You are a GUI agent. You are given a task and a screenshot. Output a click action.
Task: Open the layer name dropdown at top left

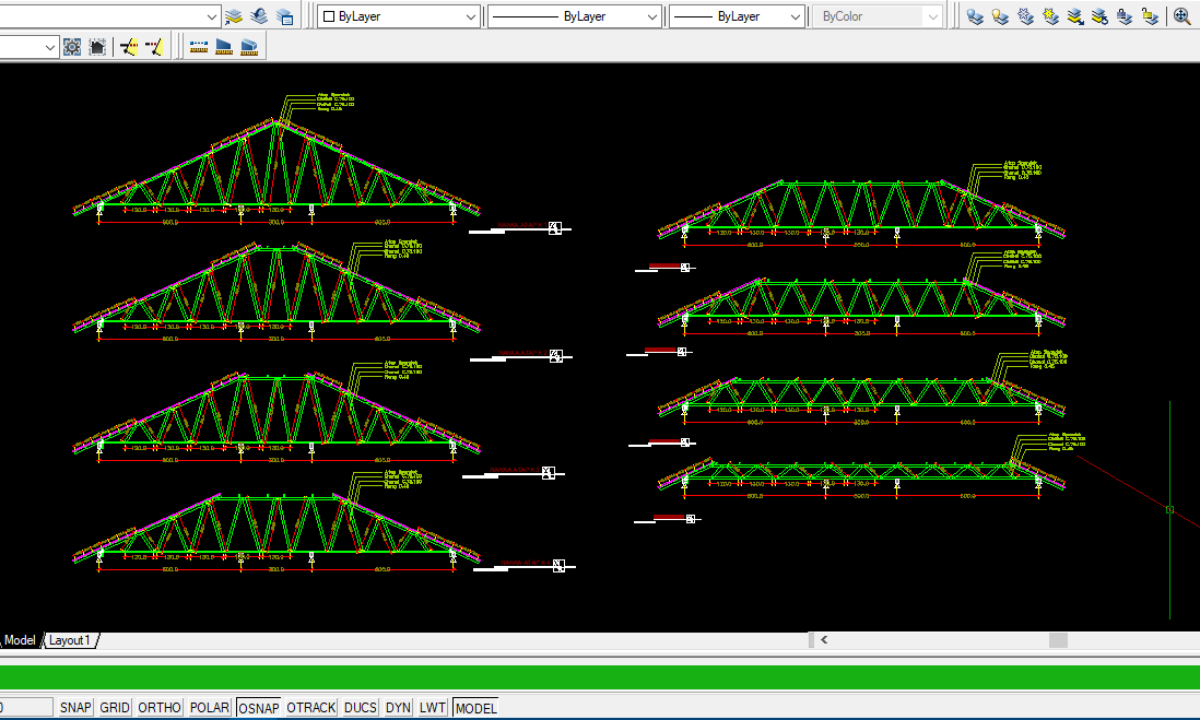tap(211, 16)
